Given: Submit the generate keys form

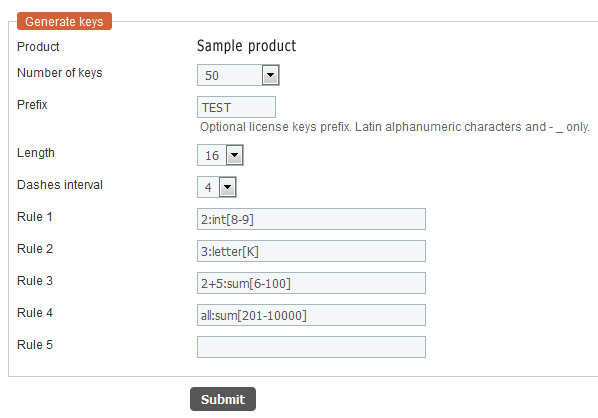Looking at the screenshot, I should point(223,399).
